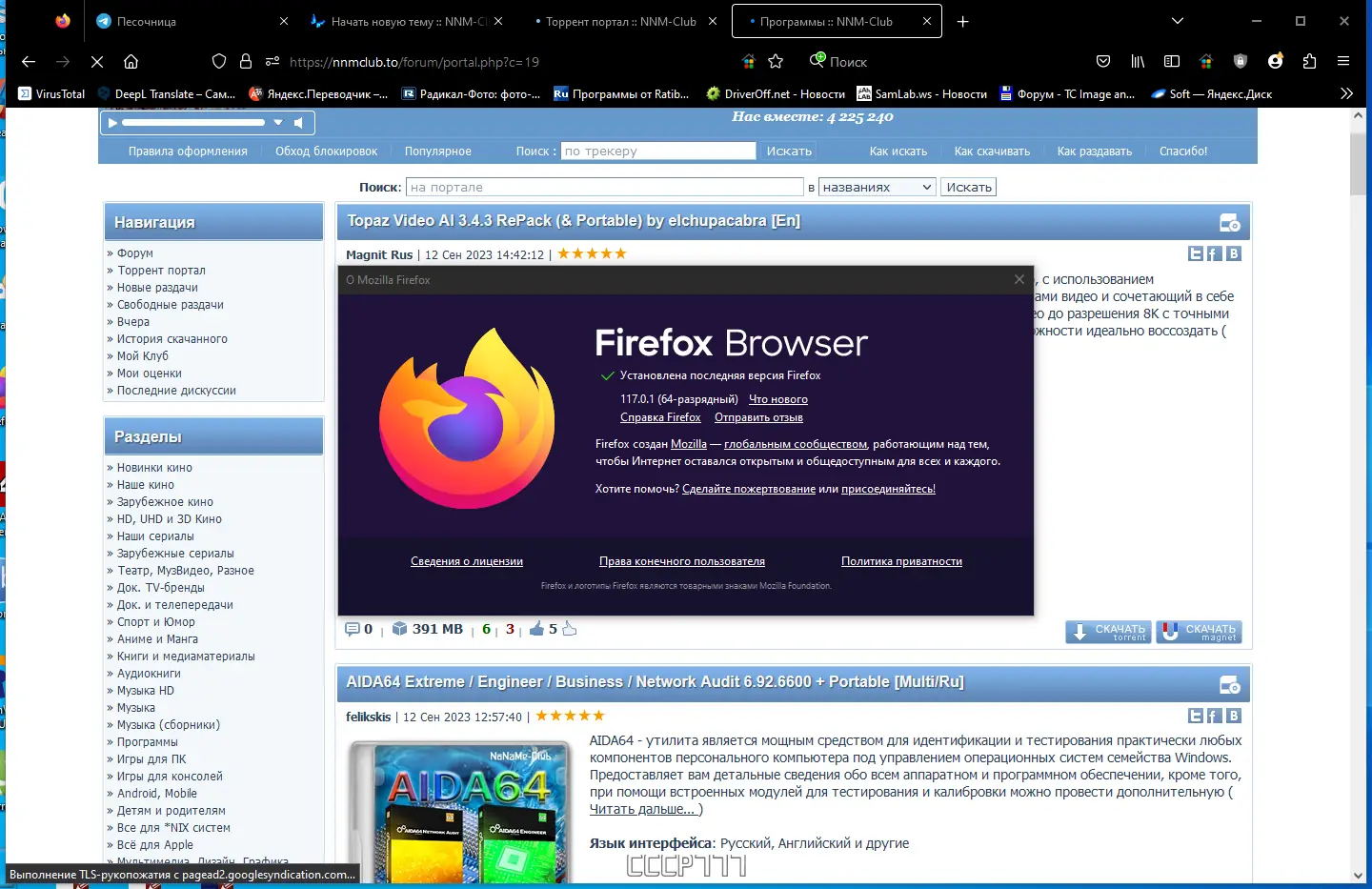Share the AIDA64 post on Twitter
Viewport: 1372px width, 889px height.
coord(1196,716)
